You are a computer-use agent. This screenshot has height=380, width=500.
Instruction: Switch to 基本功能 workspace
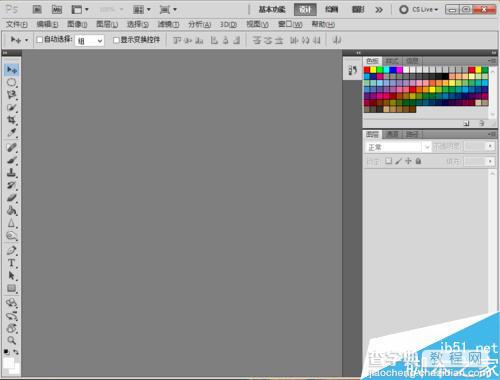(272, 10)
